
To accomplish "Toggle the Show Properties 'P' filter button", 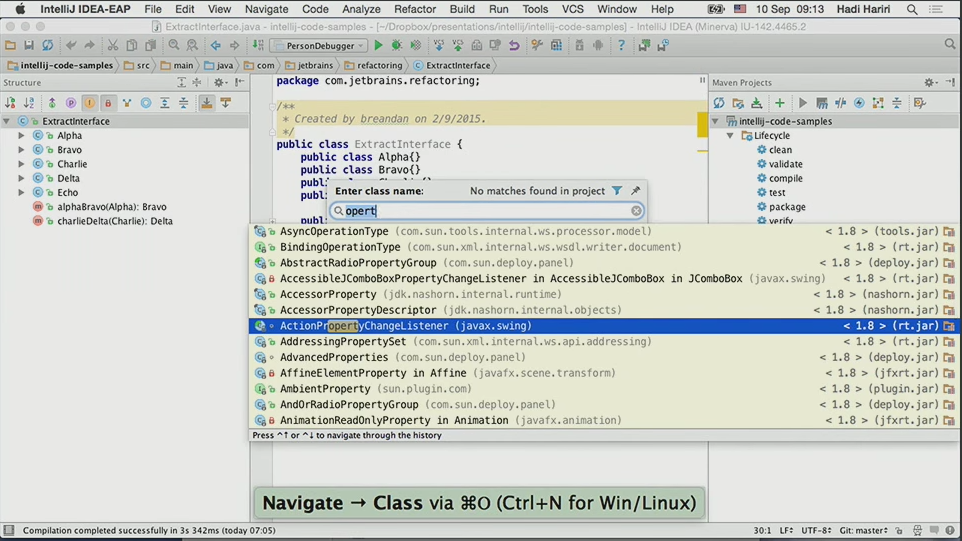I will (x=70, y=103).
